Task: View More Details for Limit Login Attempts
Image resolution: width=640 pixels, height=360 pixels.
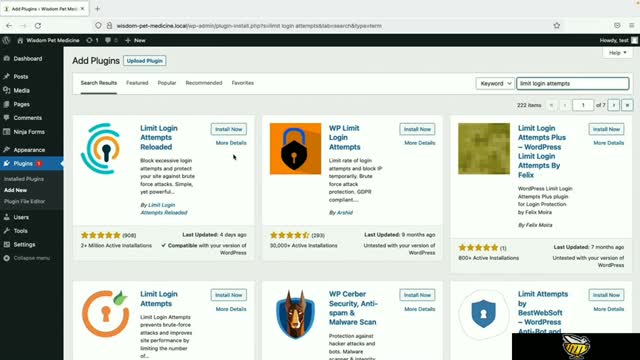Action: click(231, 309)
